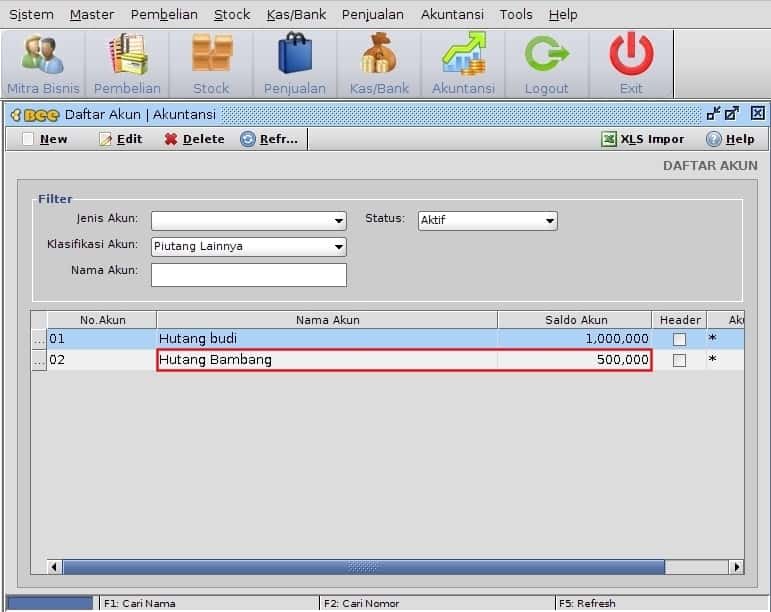Click the 500,000 saldo cell
The image size is (771, 612).
click(x=575, y=360)
